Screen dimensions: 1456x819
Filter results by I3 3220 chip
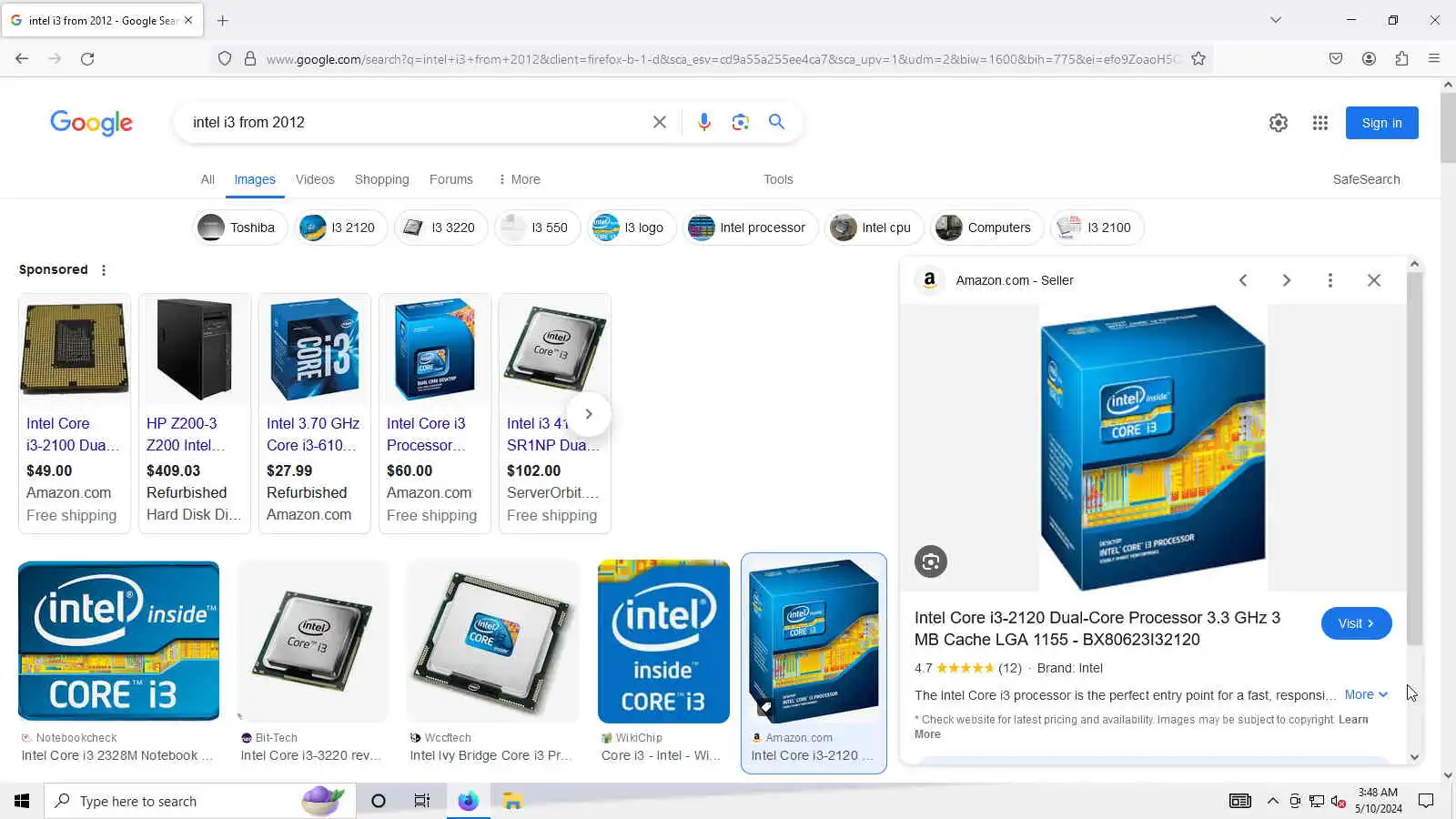pos(441,227)
